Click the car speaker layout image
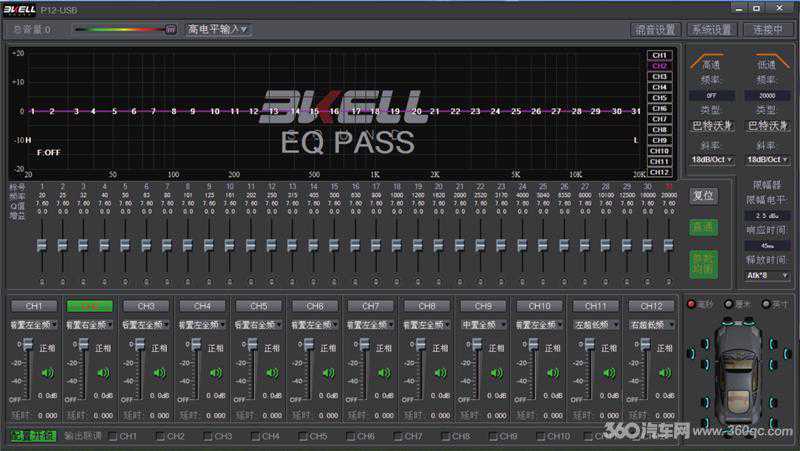This screenshot has width=800, height=451. pos(739,368)
